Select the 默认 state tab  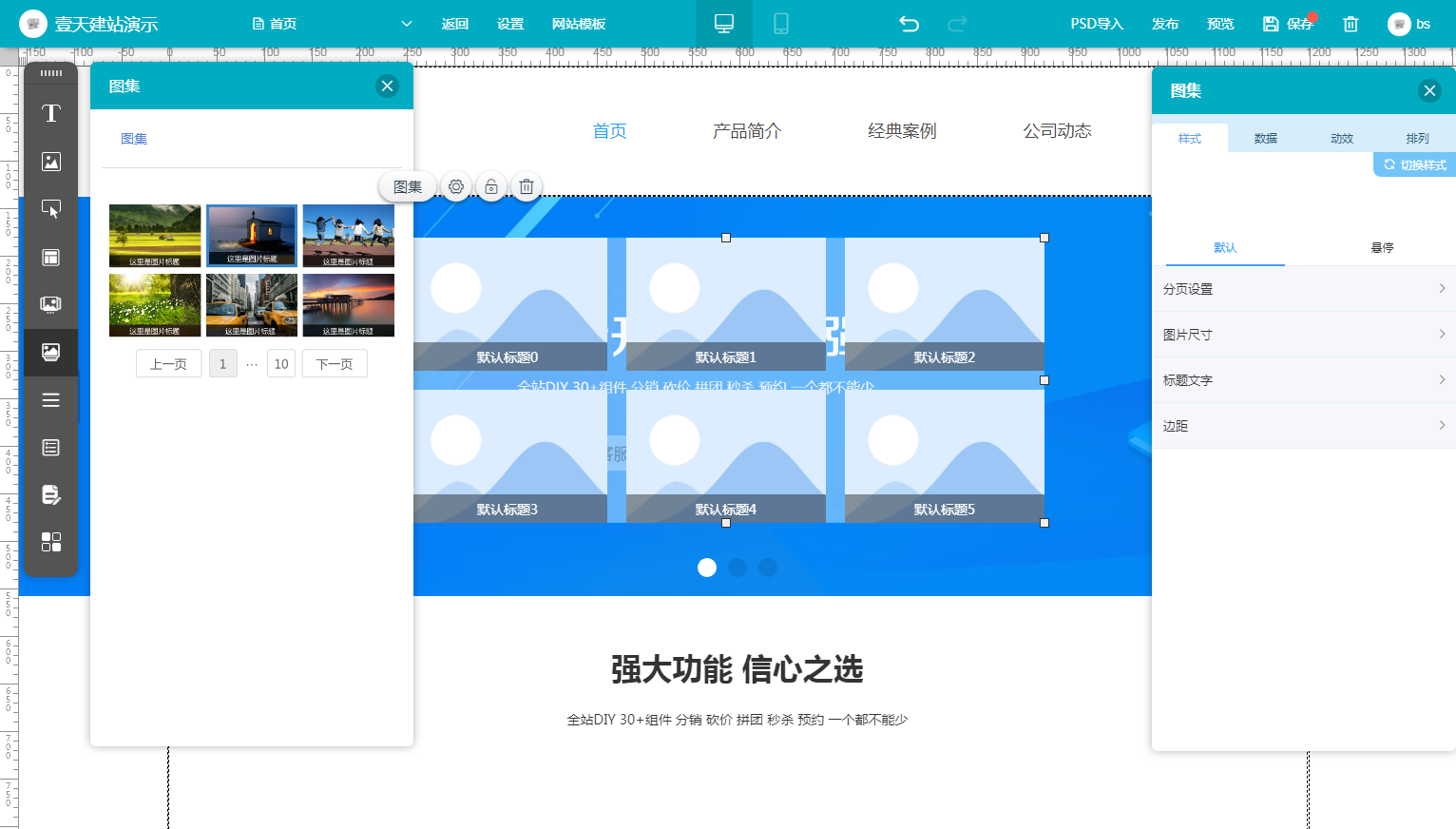point(1225,247)
